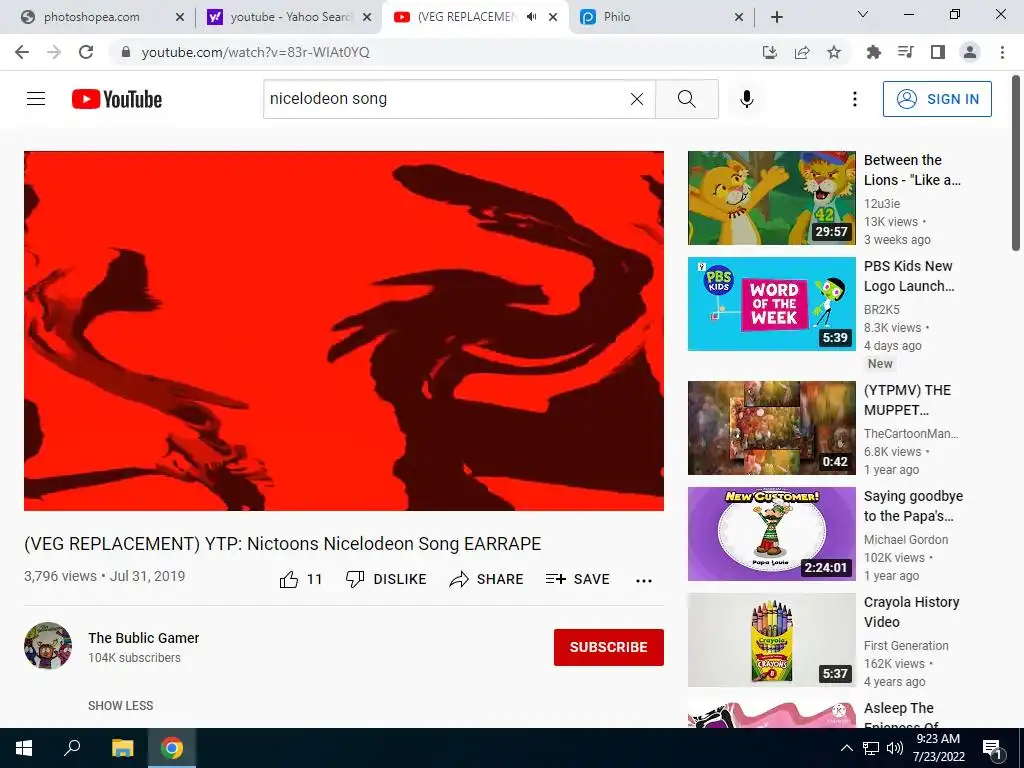1024x768 pixels.
Task: Show hidden system tray icons
Action: [x=846, y=748]
